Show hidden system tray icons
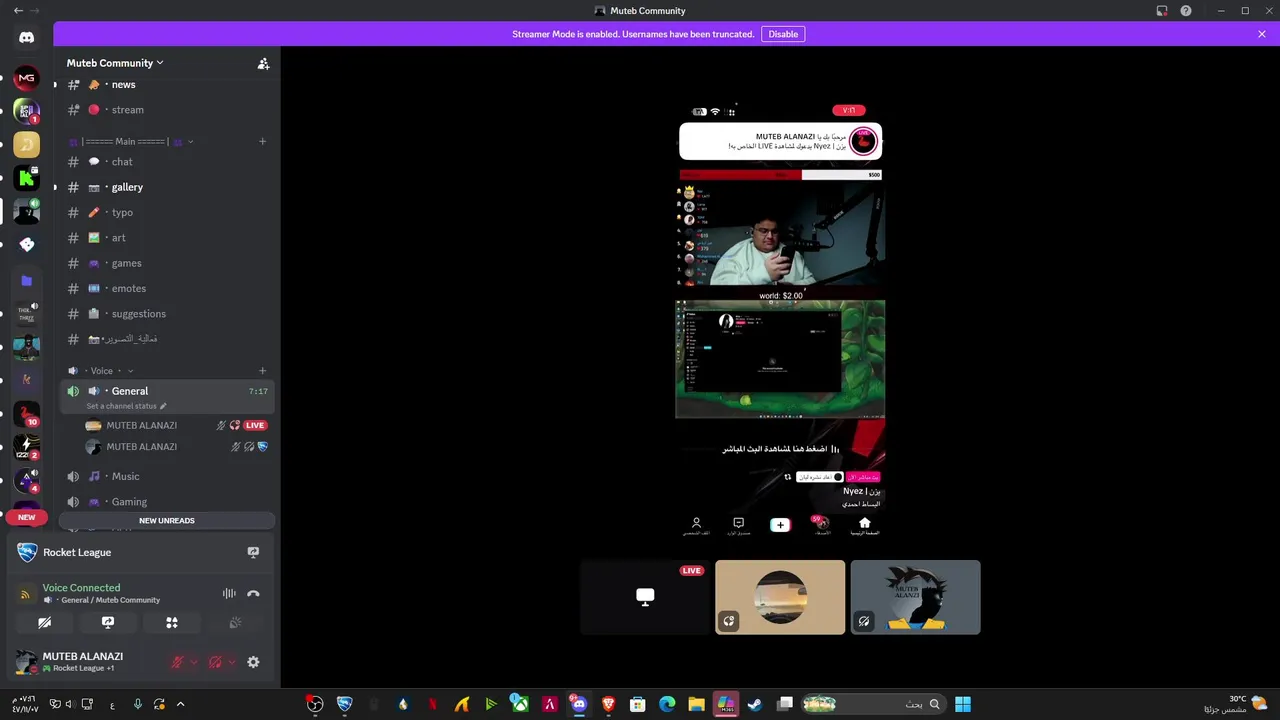The height and width of the screenshot is (720, 1280). [x=180, y=704]
